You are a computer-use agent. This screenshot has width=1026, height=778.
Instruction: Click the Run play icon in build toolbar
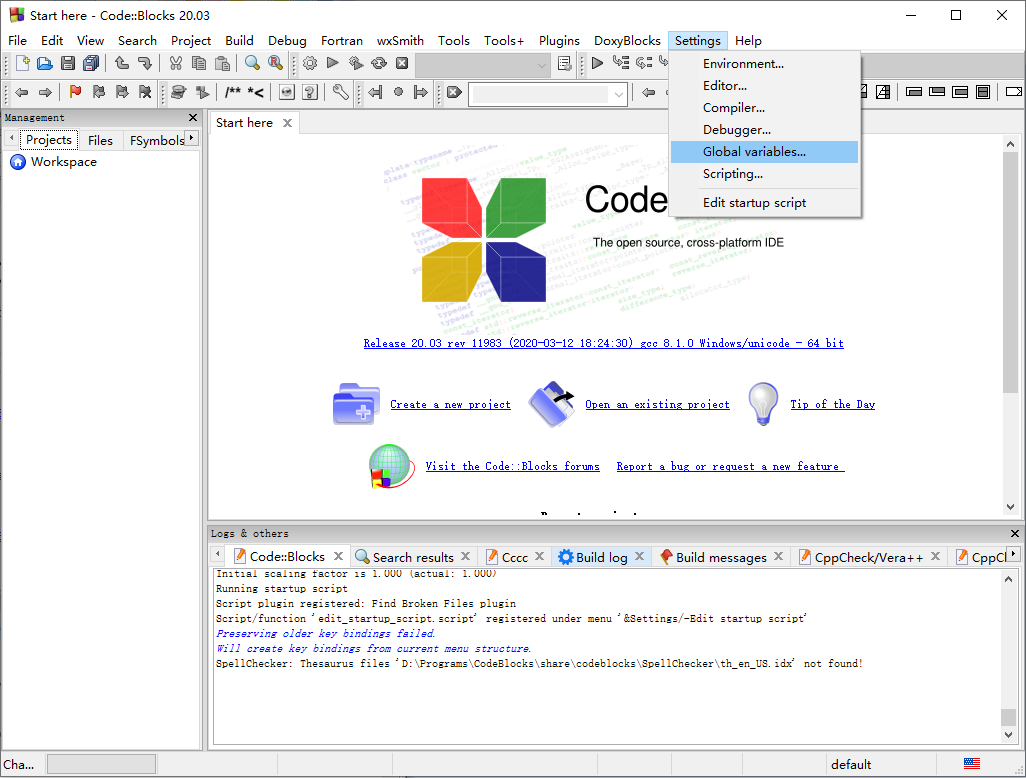point(332,63)
